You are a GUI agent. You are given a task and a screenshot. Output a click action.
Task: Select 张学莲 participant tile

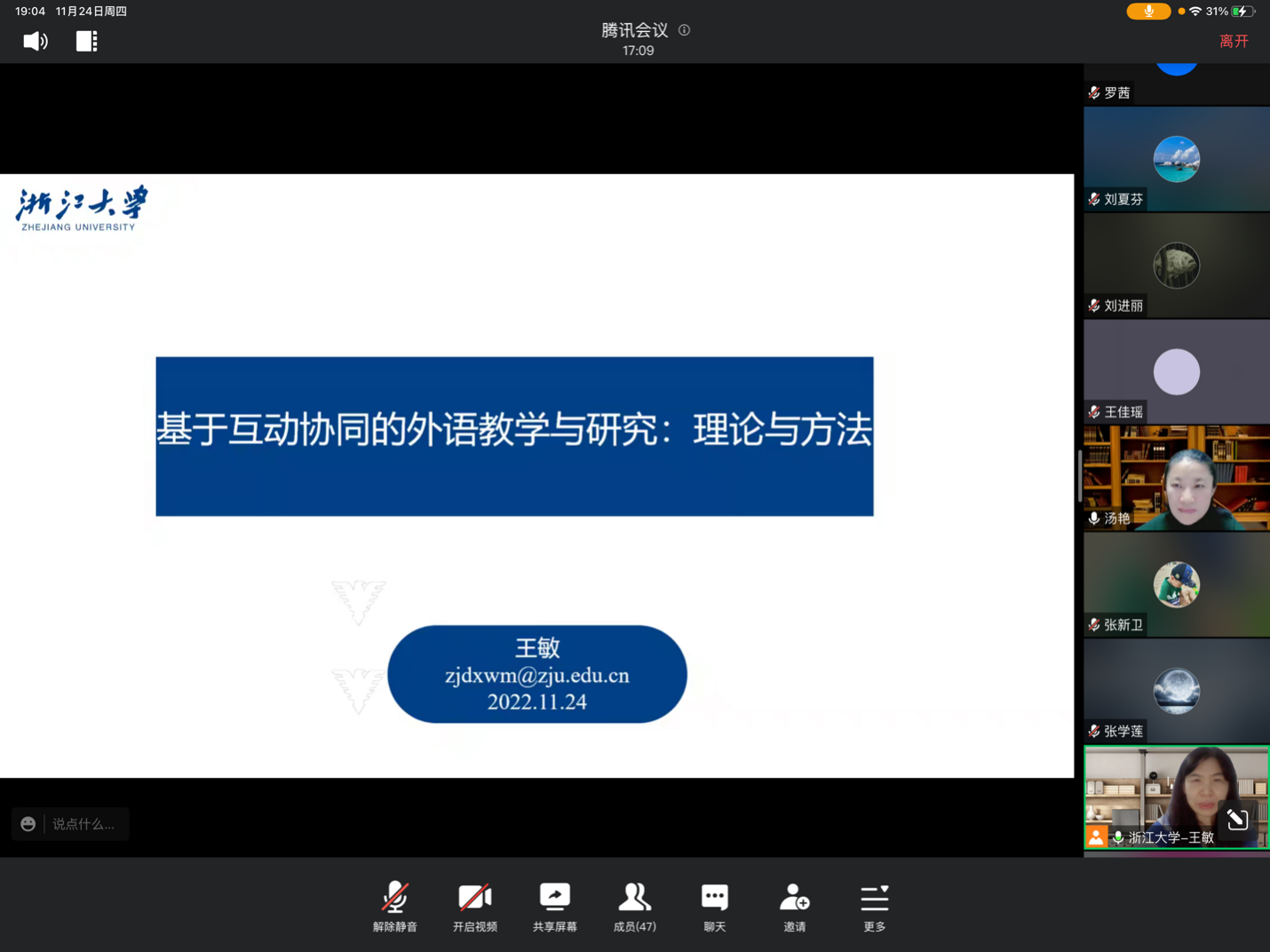click(1177, 691)
